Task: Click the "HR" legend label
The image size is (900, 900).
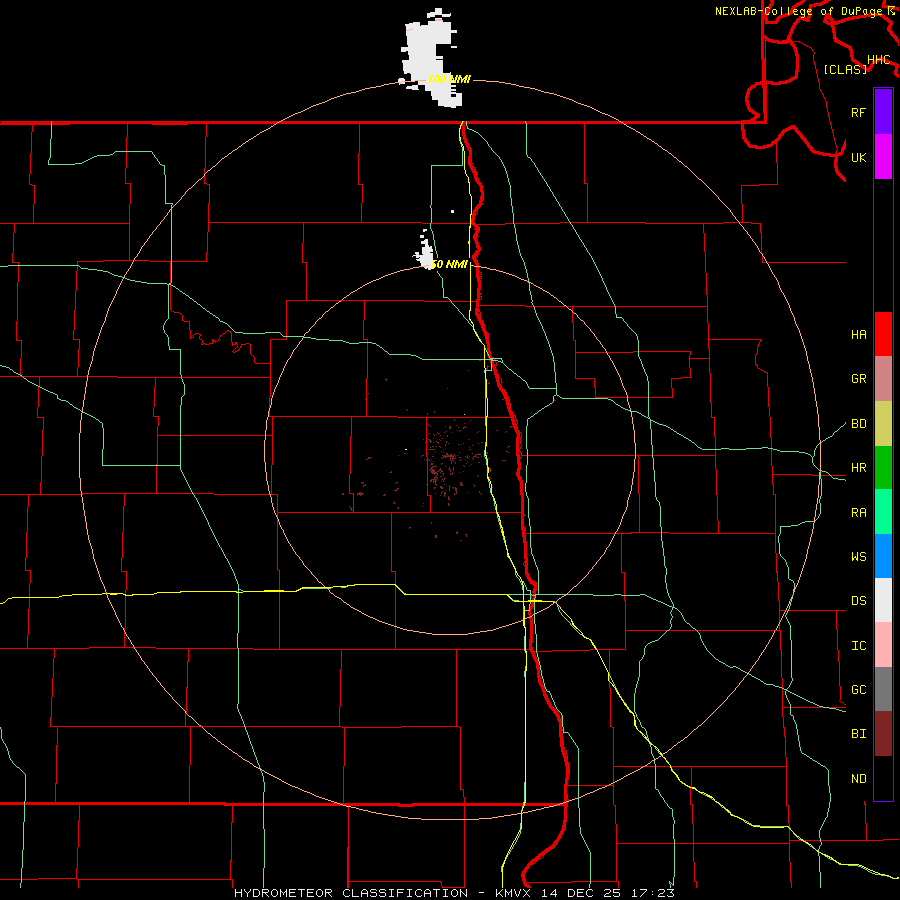Action: point(858,467)
